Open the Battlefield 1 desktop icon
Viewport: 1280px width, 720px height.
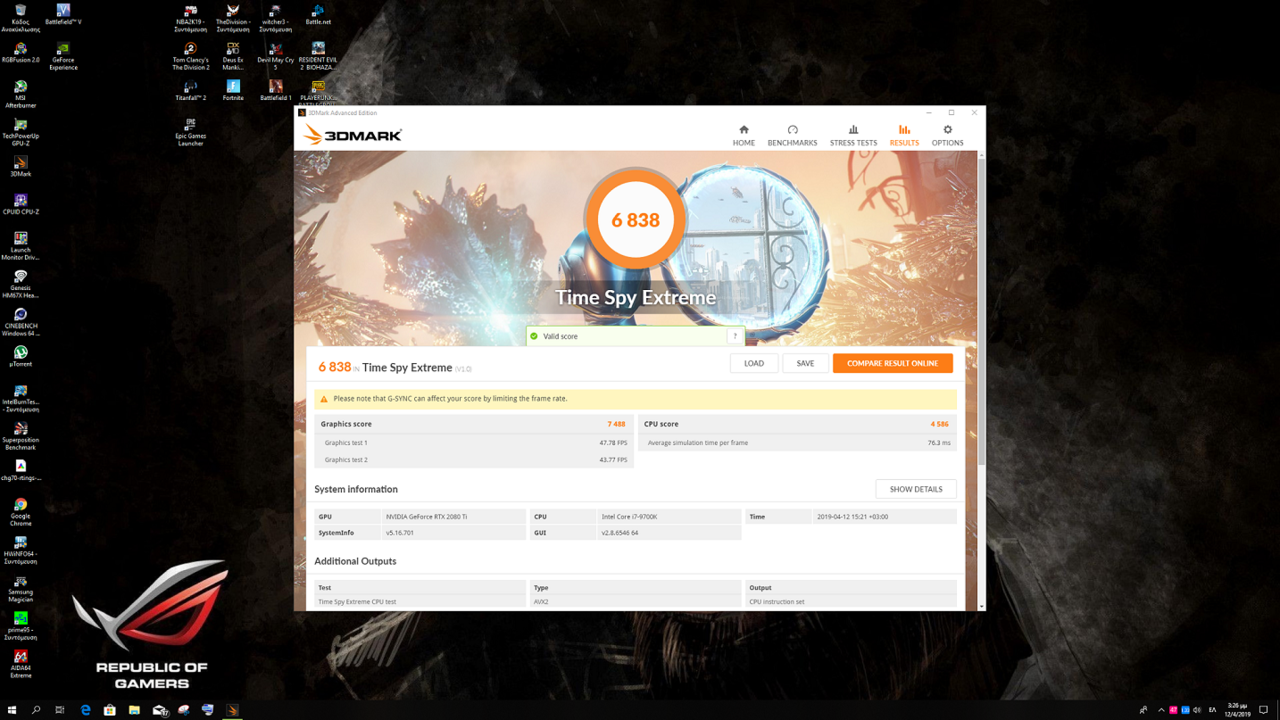pyautogui.click(x=276, y=90)
